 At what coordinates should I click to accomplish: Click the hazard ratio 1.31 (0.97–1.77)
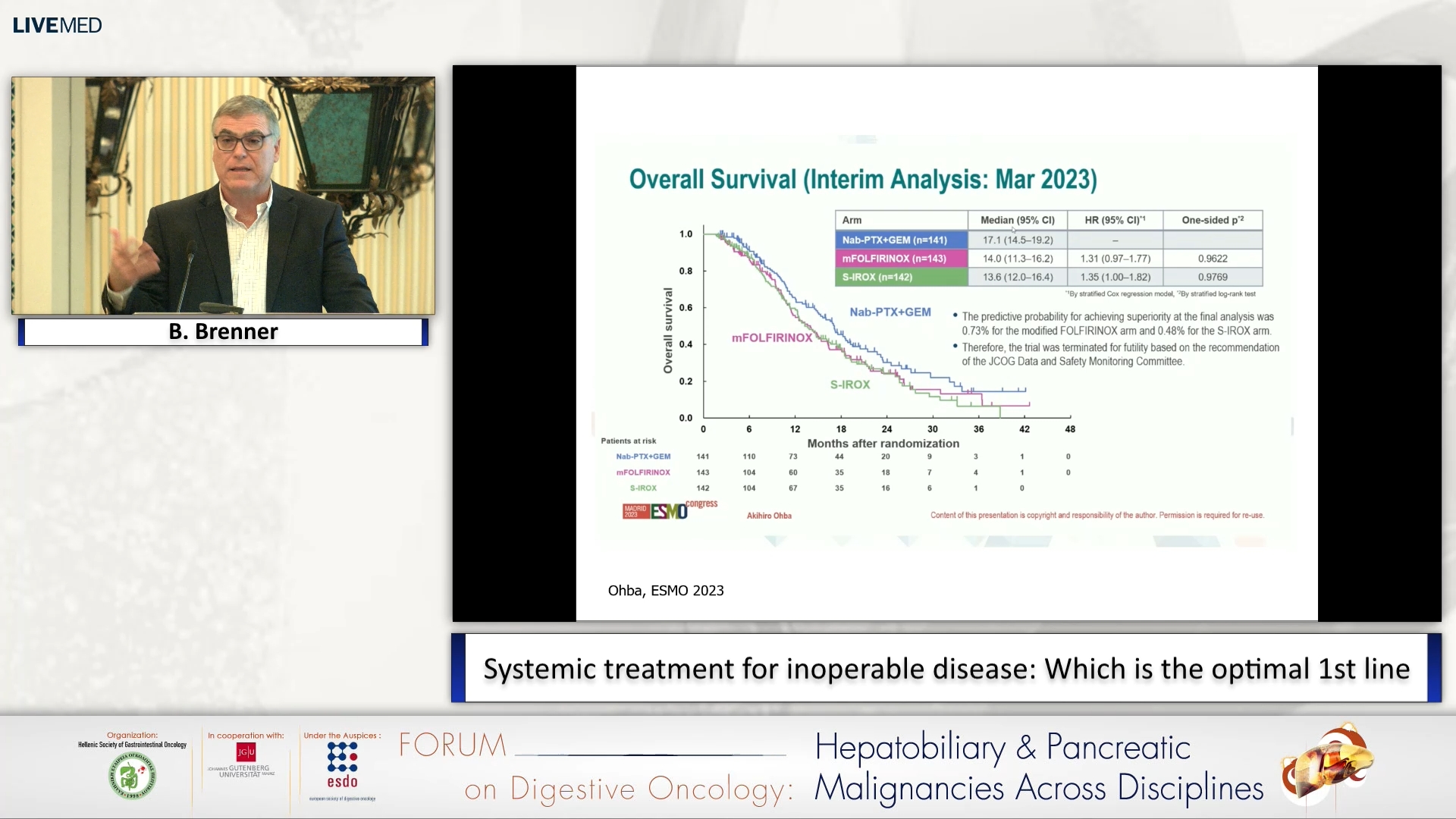[1116, 259]
